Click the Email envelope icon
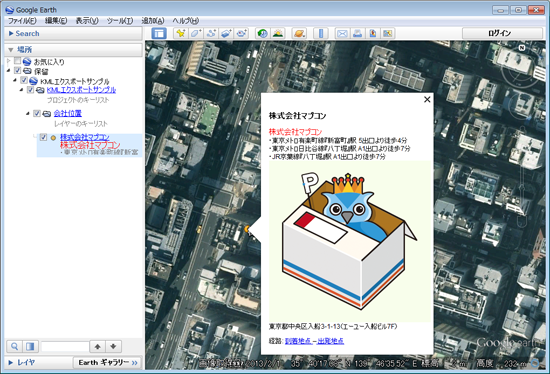 click(342, 33)
